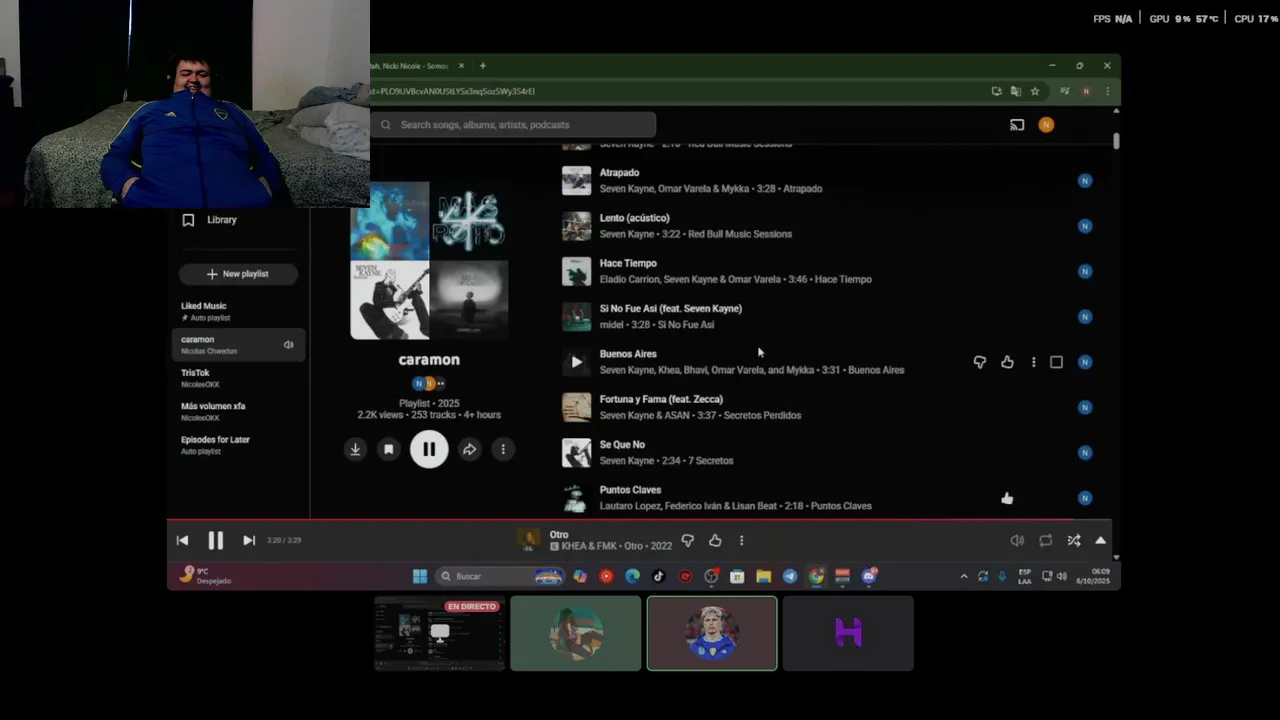The height and width of the screenshot is (720, 1280).
Task: Open the Otro album art thumbnail in player
Action: tap(528, 540)
